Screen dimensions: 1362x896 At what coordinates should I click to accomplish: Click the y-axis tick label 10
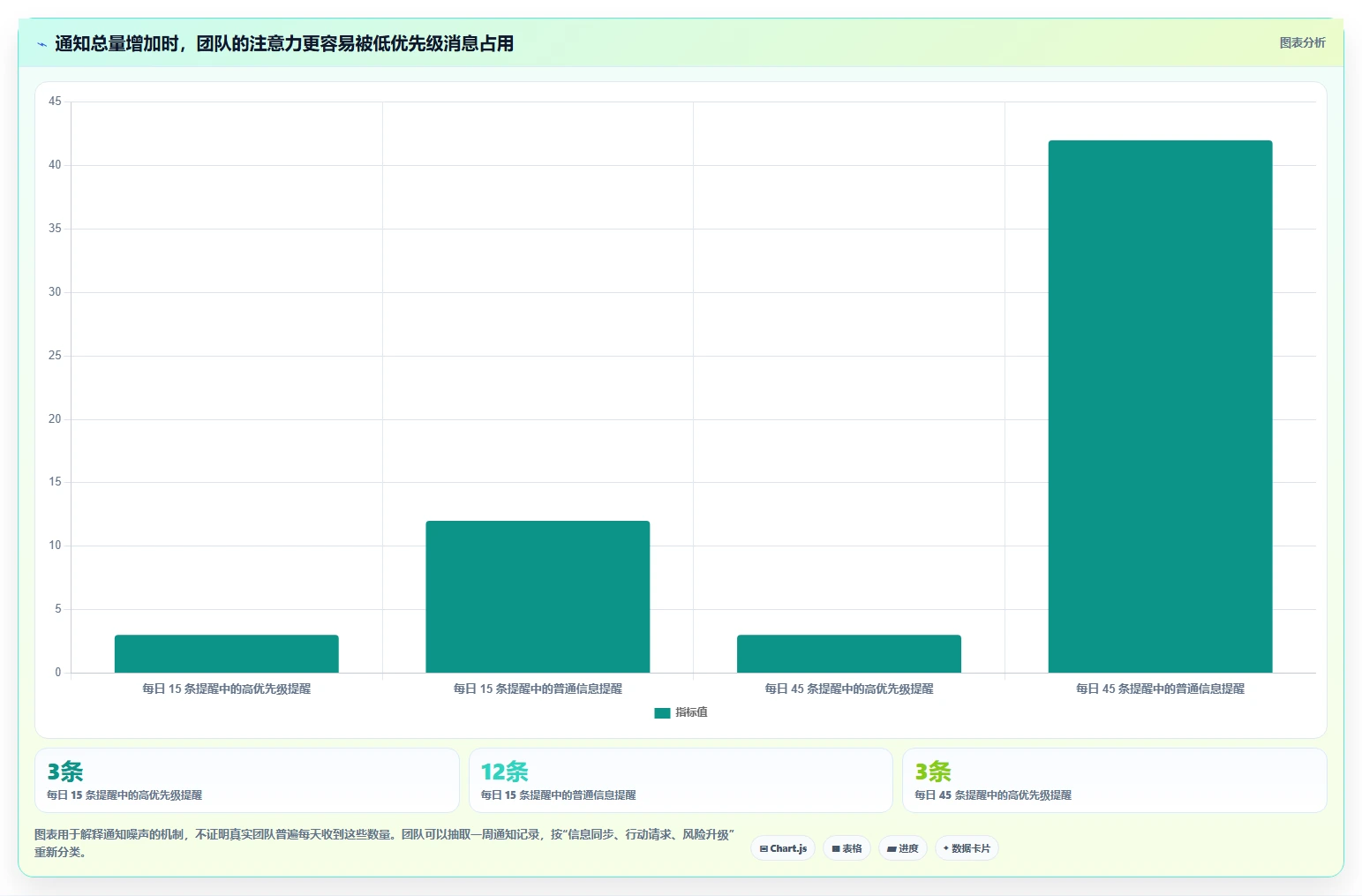point(55,546)
